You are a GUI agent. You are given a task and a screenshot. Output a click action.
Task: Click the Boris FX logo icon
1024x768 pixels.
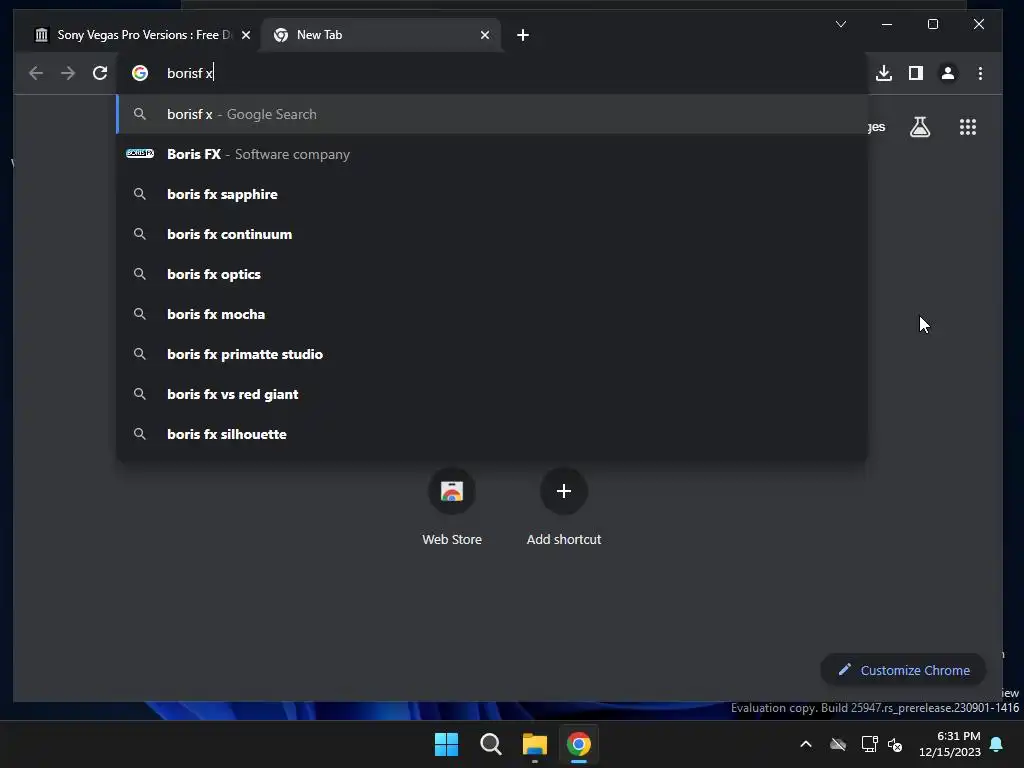(140, 153)
